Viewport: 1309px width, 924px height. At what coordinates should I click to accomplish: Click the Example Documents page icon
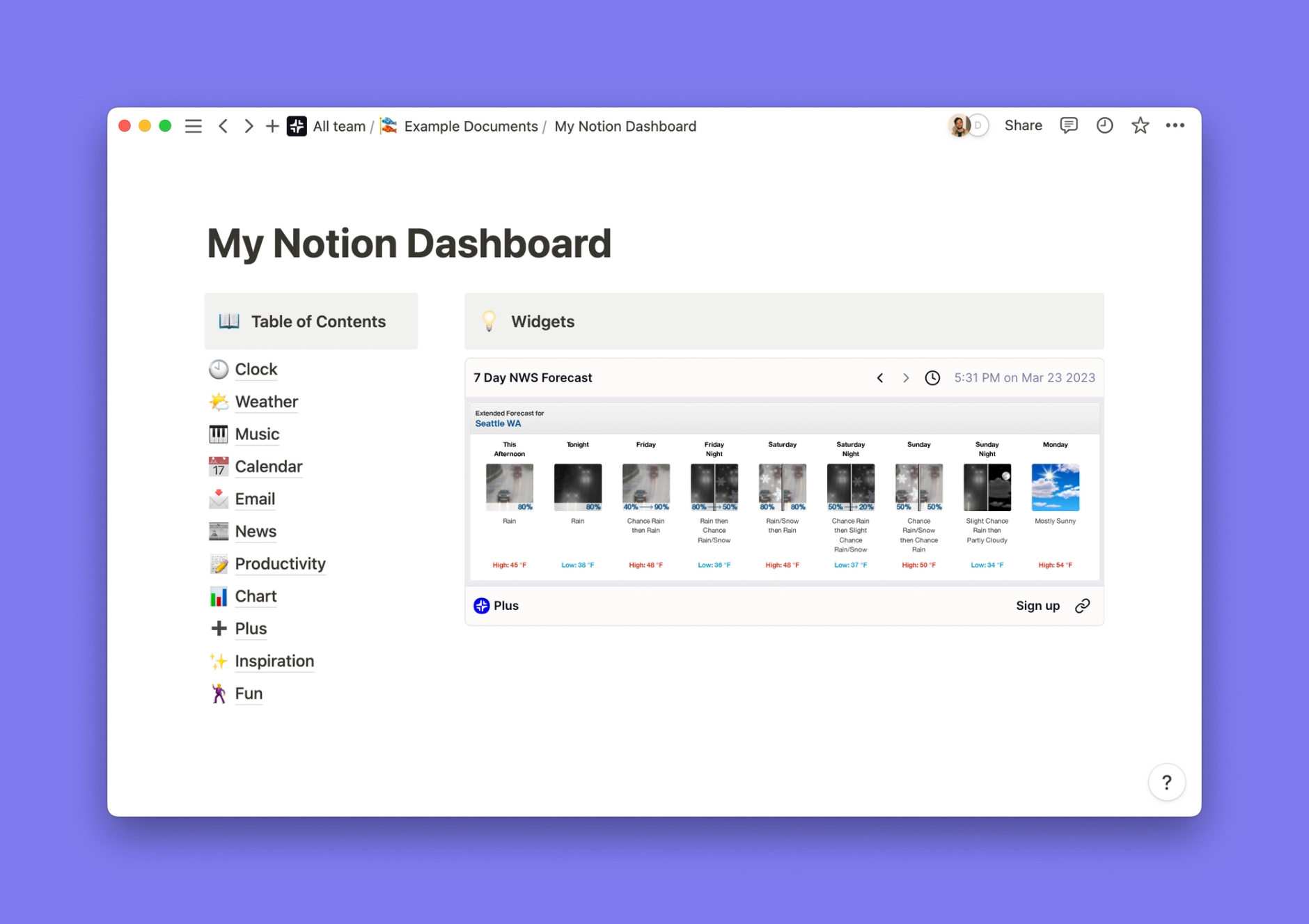[389, 126]
